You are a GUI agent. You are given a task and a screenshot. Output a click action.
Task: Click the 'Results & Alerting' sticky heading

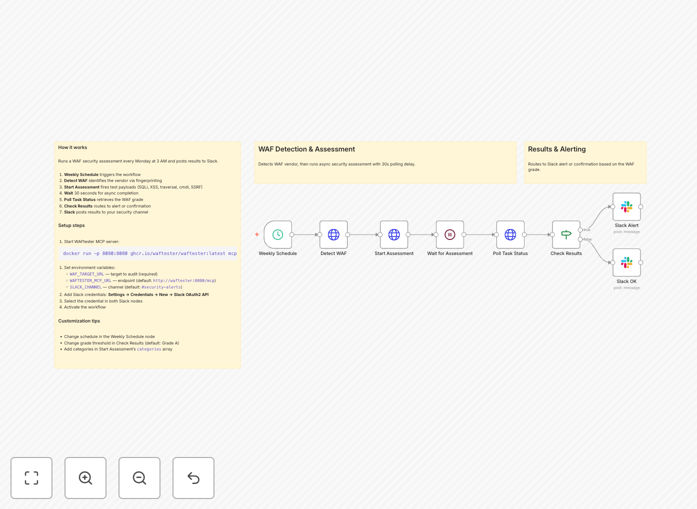(x=557, y=149)
